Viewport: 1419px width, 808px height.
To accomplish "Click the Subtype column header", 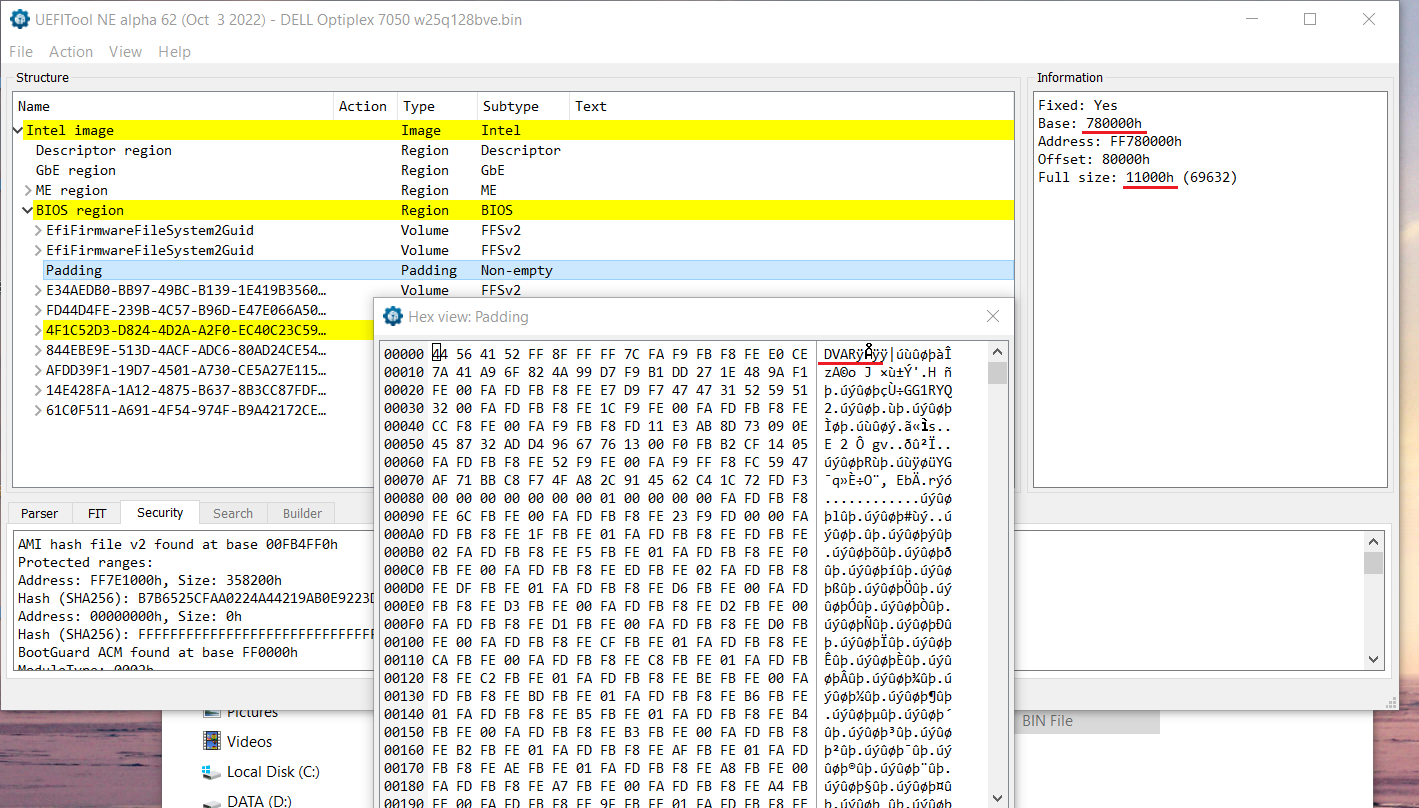I will click(510, 106).
